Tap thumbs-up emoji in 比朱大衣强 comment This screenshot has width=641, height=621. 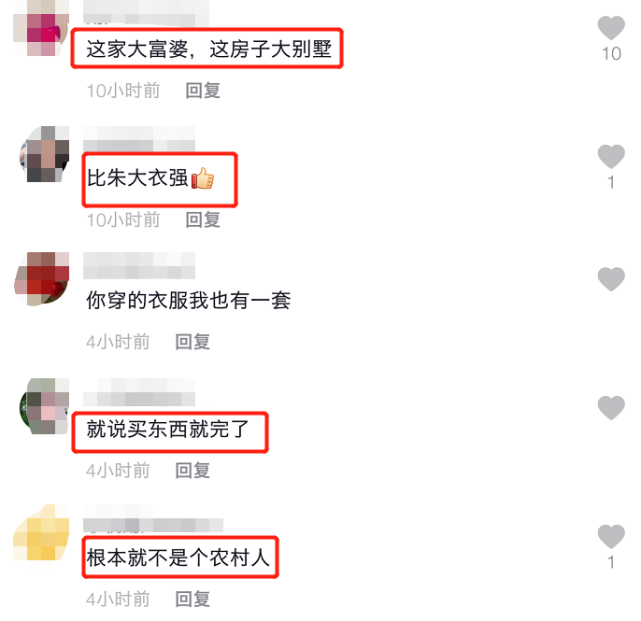pos(202,178)
